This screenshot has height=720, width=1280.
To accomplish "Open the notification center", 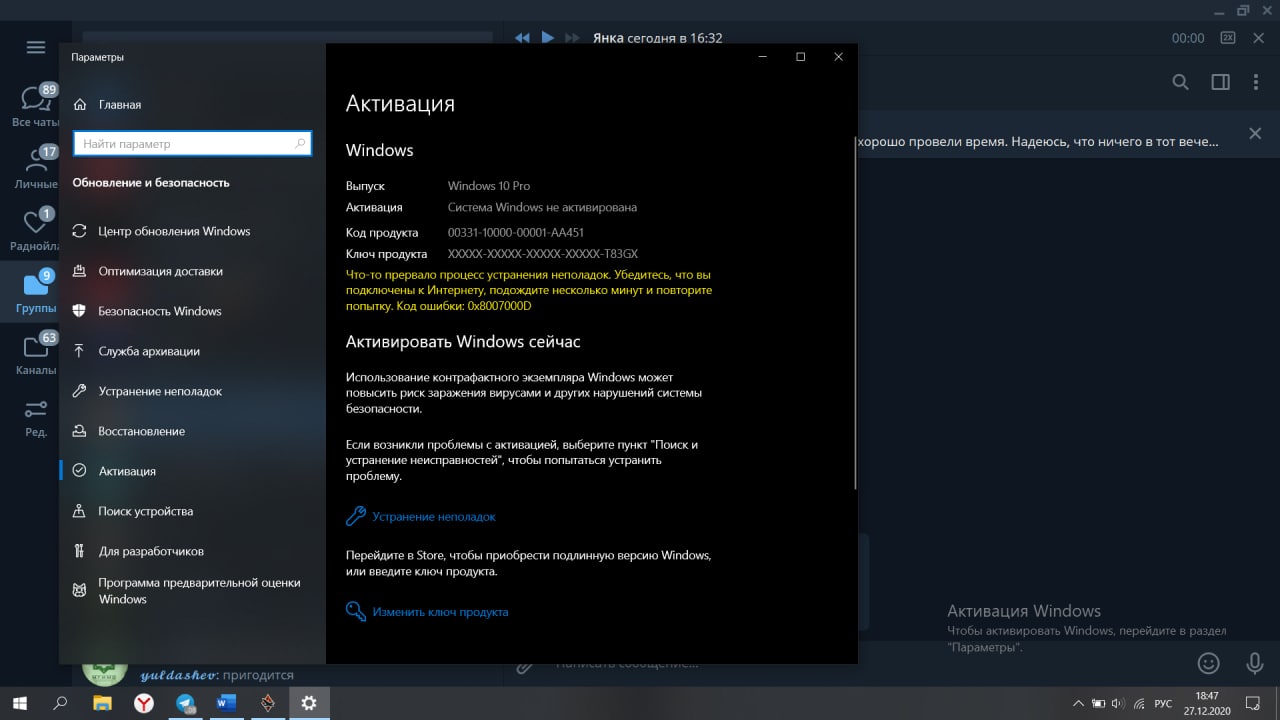I will pos(1254,703).
